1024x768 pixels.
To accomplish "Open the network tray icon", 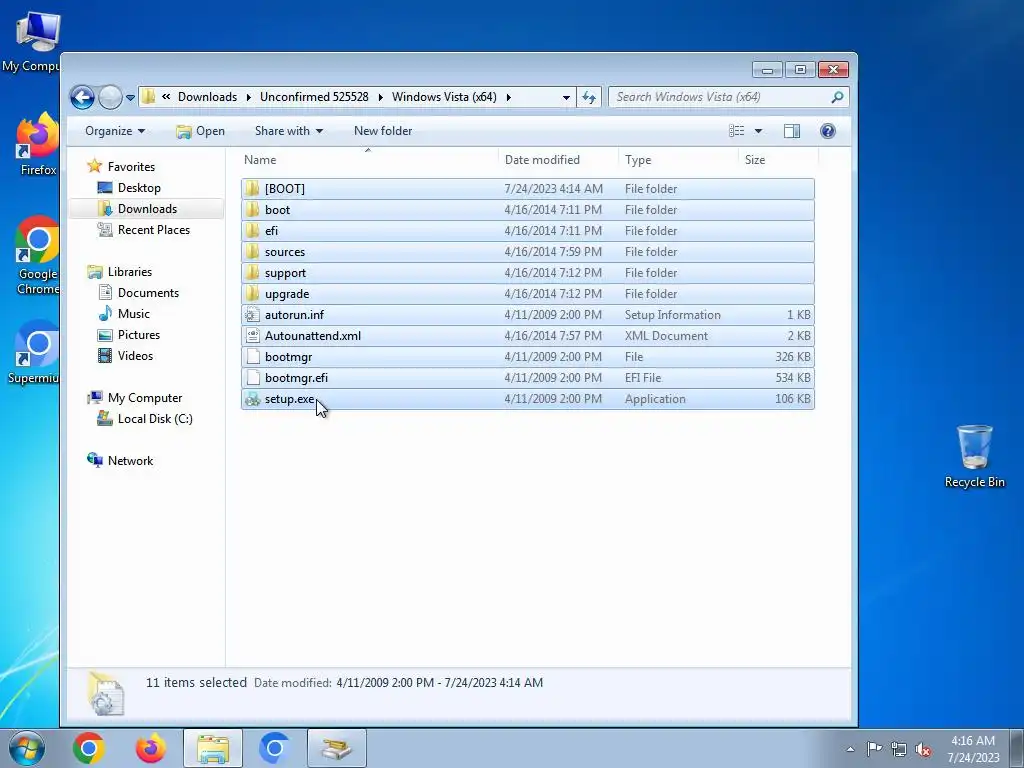I will (899, 749).
